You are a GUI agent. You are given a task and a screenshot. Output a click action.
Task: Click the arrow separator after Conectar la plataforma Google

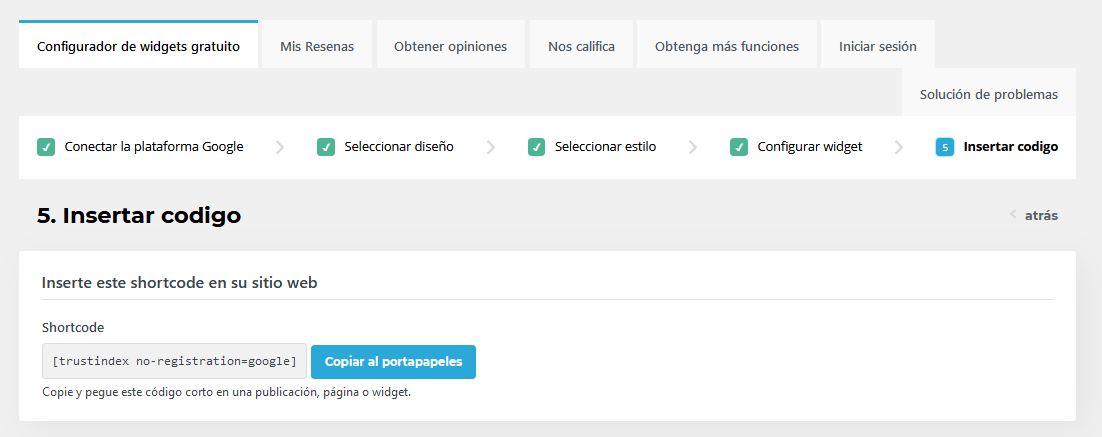280,147
